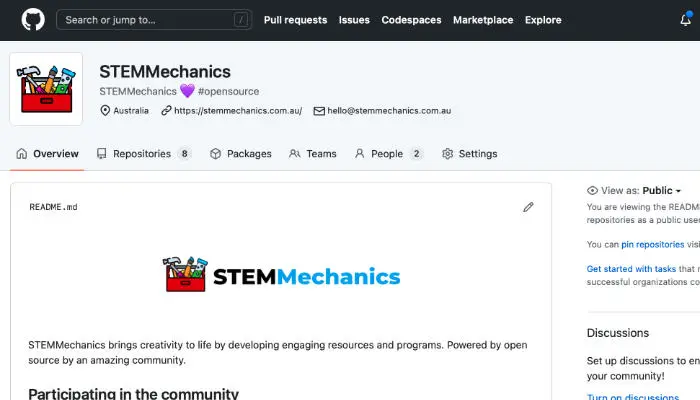
Task: Go to the Teams tab
Action: click(312, 154)
